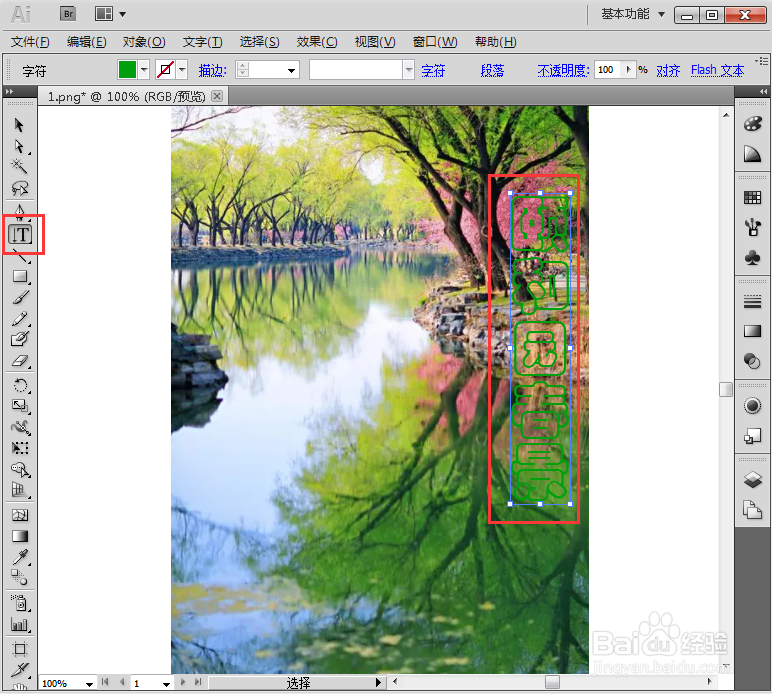The height and width of the screenshot is (694, 772).
Task: Open the 编辑(E) menu
Action: tap(87, 42)
